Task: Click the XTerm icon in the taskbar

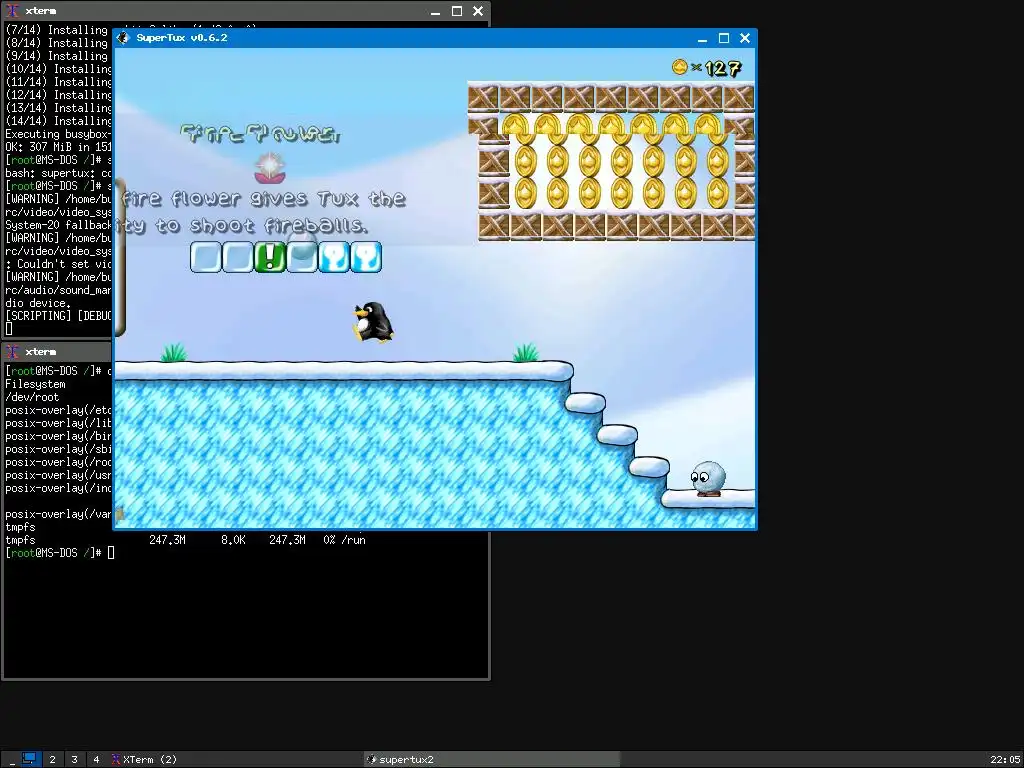Action: (116, 760)
